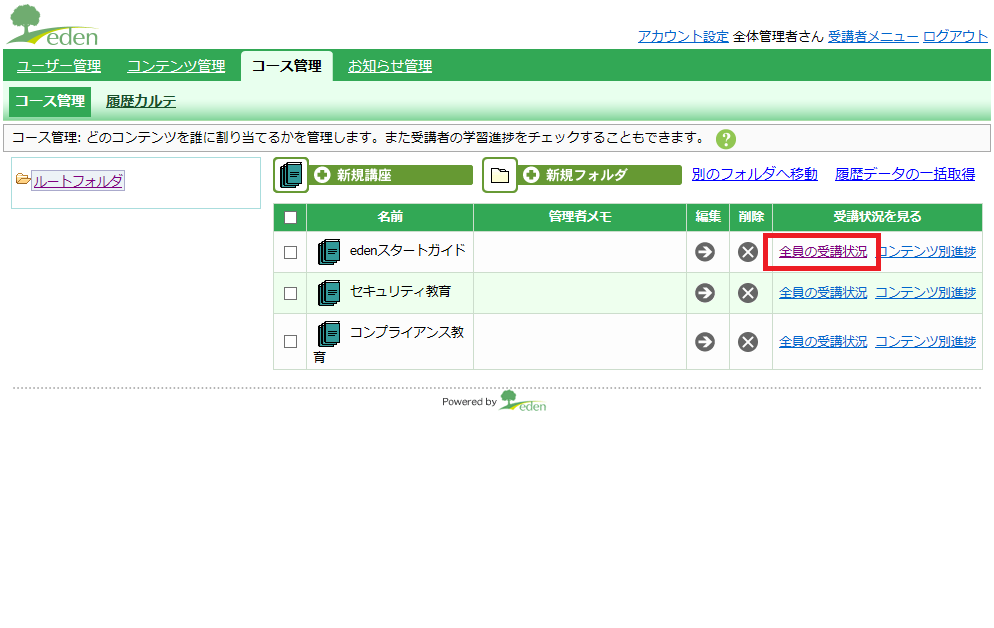Image resolution: width=994 pixels, height=628 pixels.
Task: Open the お知らせ管理 tab
Action: (390, 66)
